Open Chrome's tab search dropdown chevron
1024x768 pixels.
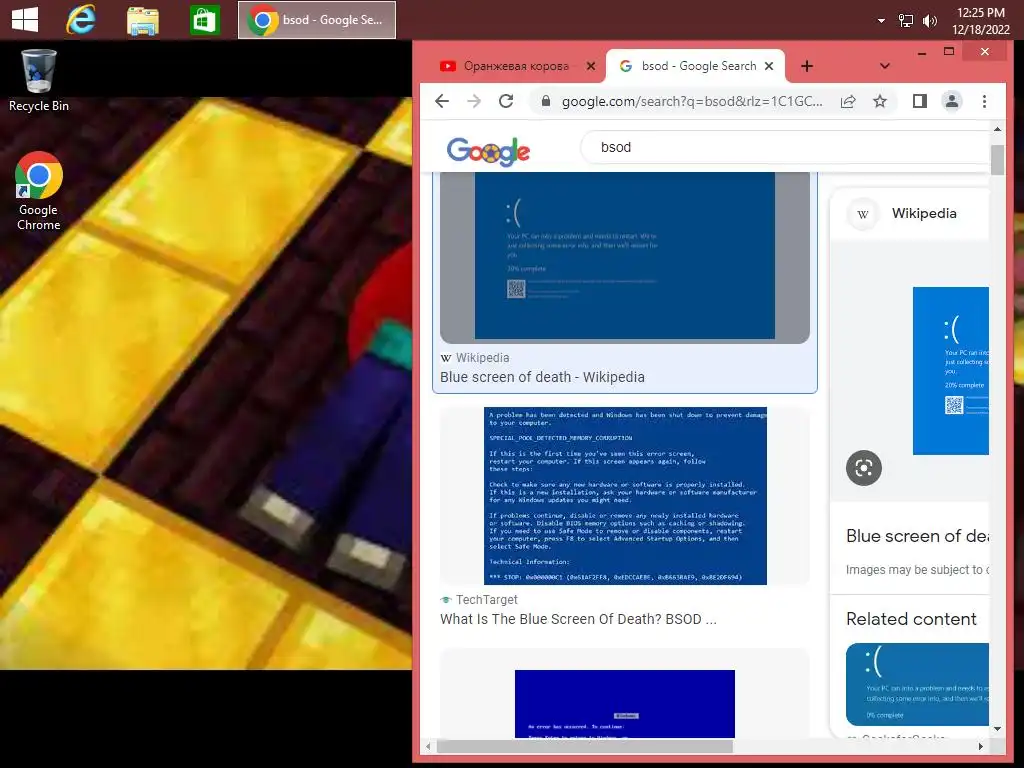pyautogui.click(x=884, y=66)
